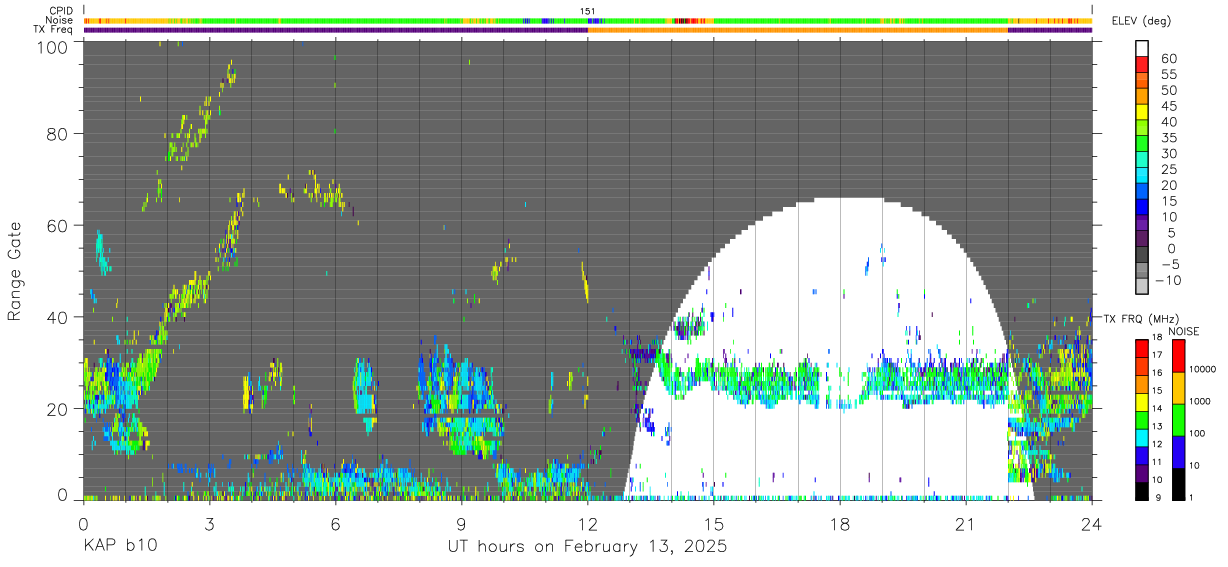Select the '1000' label on NOISE scale
The width and height of the screenshot is (1228, 567).
[1199, 402]
